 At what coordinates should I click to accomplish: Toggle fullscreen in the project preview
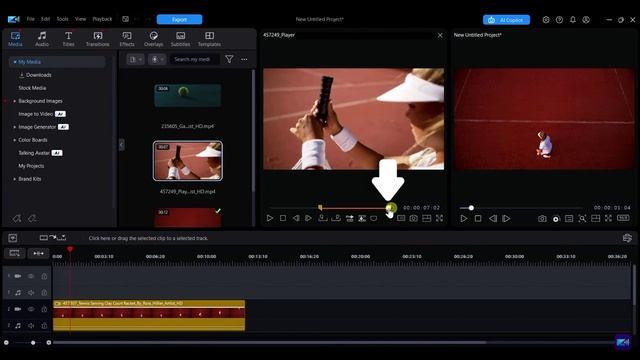pyautogui.click(x=608, y=219)
